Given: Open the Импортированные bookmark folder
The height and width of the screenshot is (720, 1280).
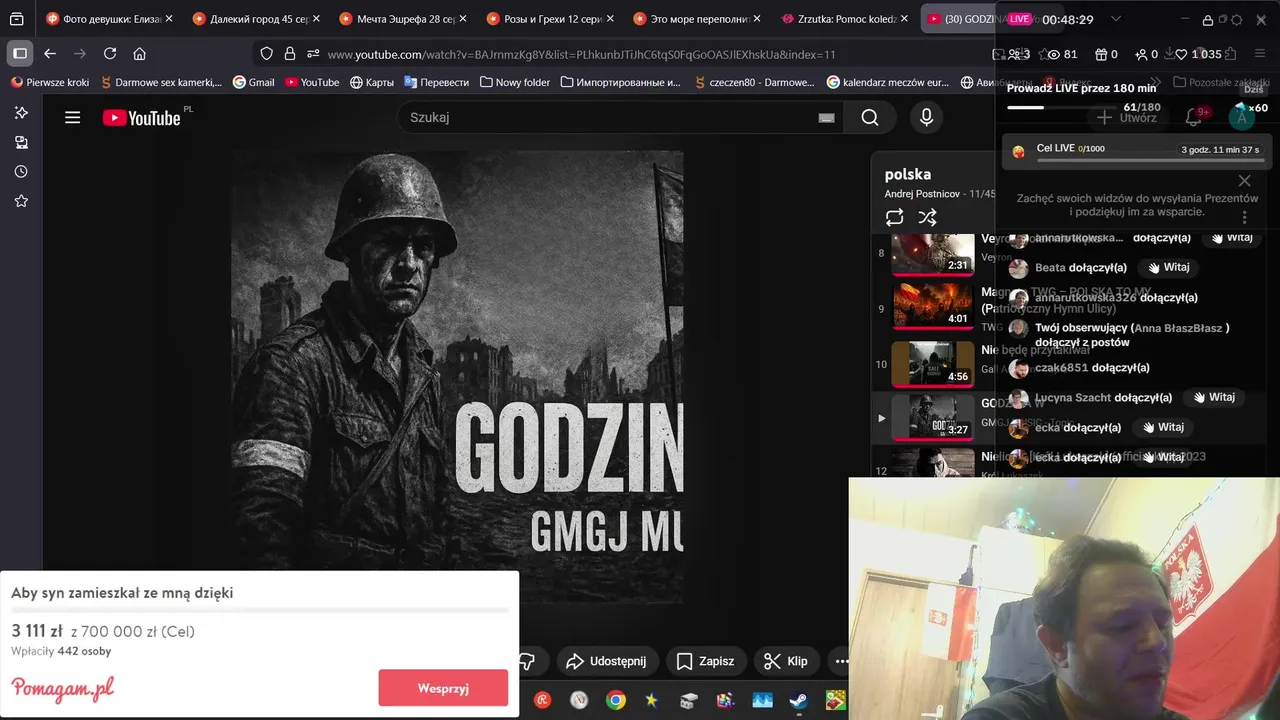Looking at the screenshot, I should coord(620,82).
